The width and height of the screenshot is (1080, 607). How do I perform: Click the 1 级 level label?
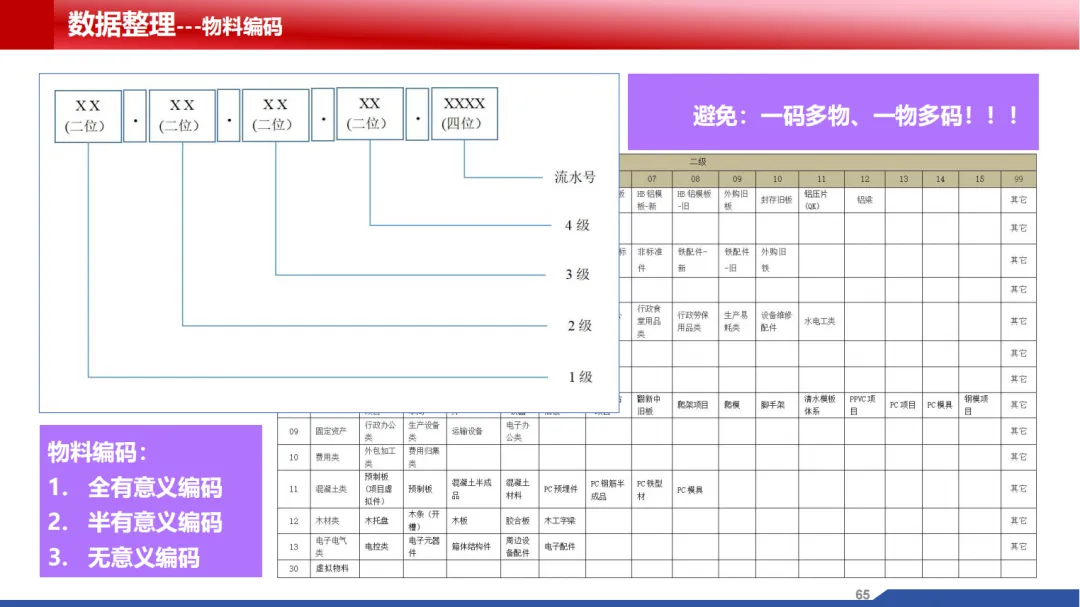580,377
